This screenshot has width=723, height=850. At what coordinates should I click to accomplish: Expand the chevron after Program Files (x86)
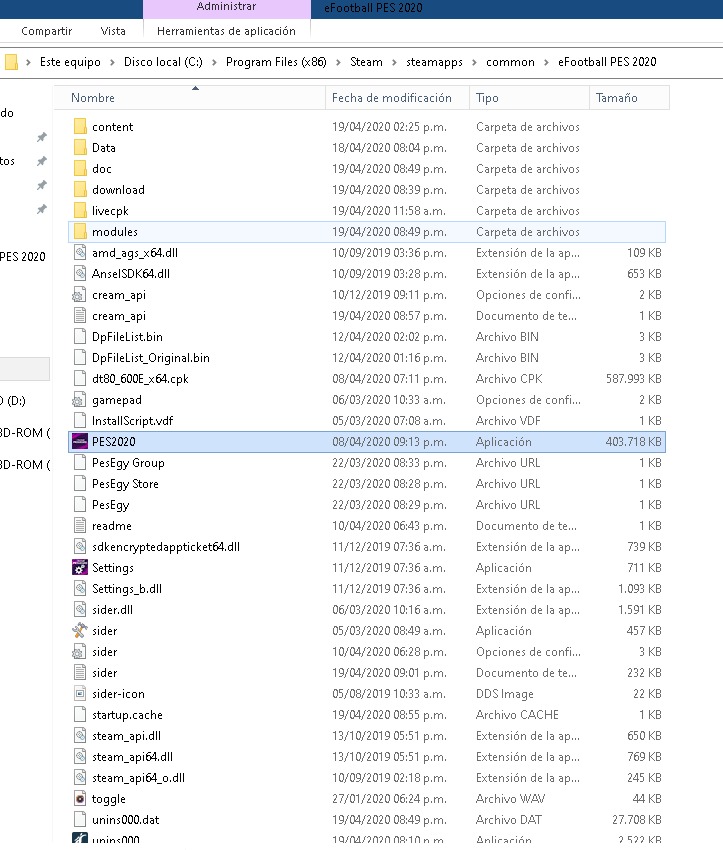338,62
